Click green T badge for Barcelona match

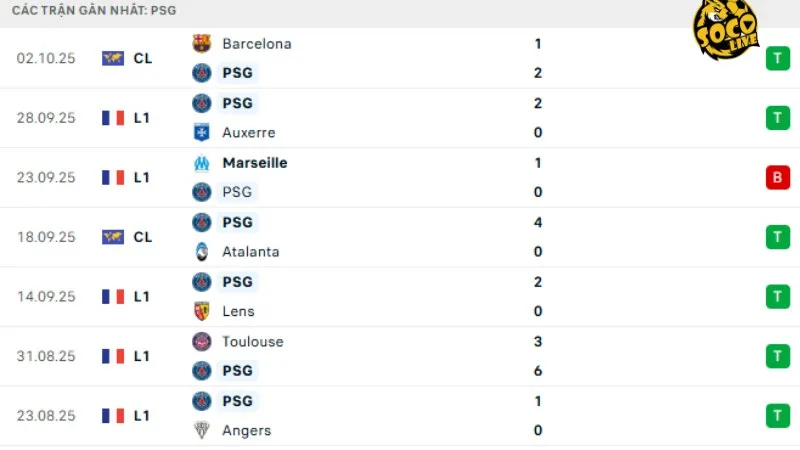[x=777, y=58]
